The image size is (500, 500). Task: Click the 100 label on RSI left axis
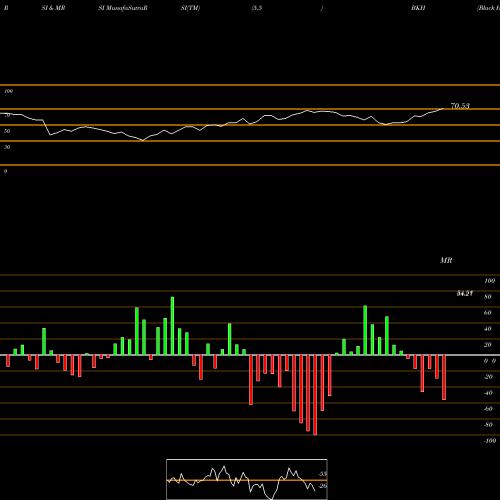tap(8, 91)
